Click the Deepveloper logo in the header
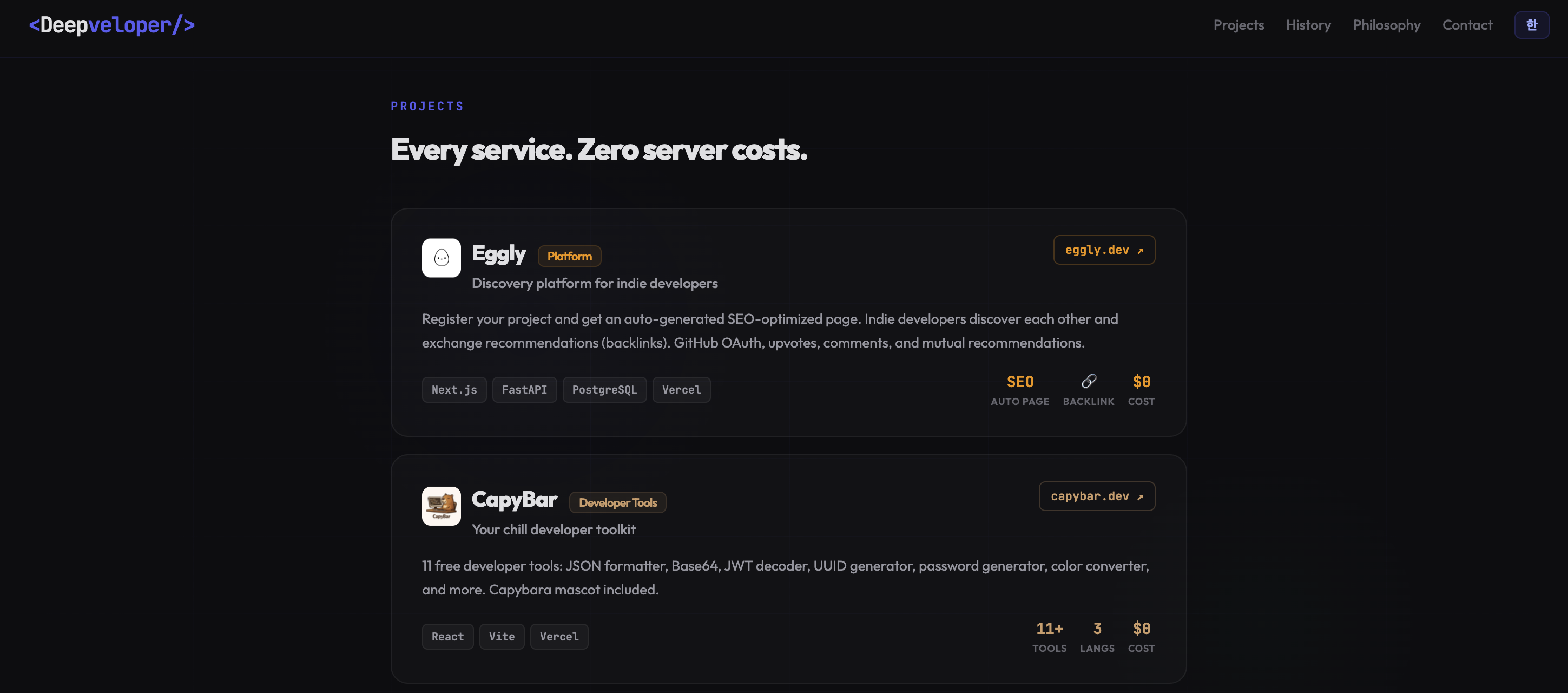Screen dimensions: 1568x693 click(x=112, y=25)
